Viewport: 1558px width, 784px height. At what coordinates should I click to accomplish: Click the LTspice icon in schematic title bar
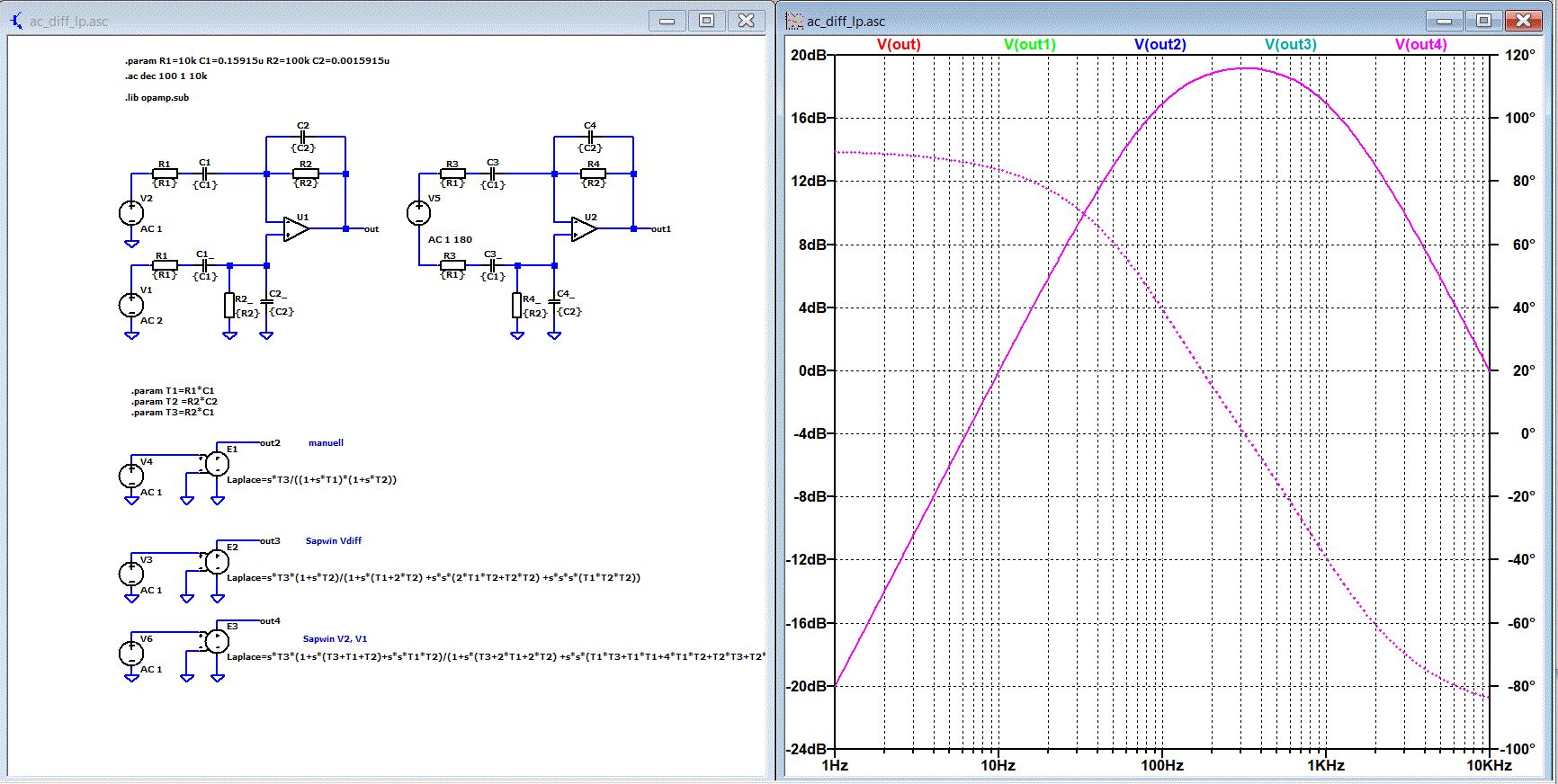16,20
